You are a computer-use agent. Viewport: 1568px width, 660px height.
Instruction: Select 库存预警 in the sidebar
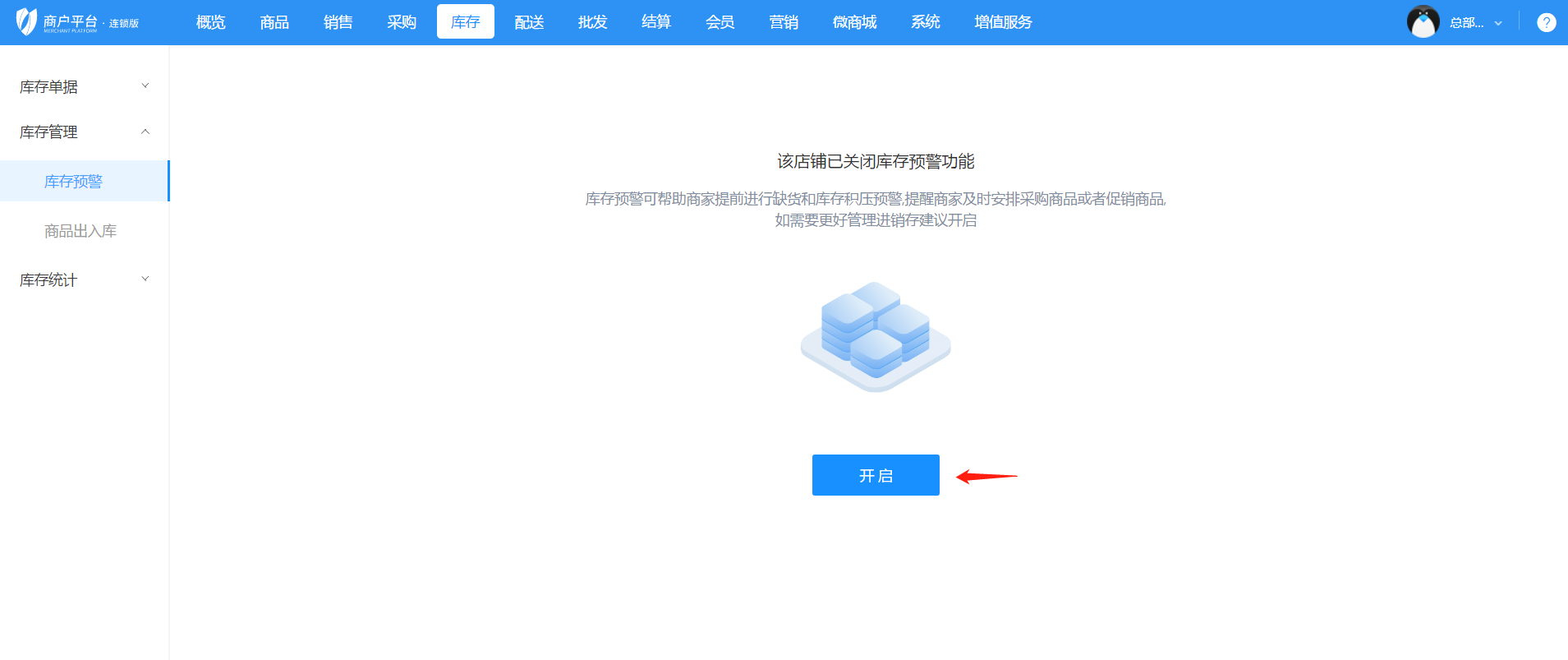[x=73, y=182]
